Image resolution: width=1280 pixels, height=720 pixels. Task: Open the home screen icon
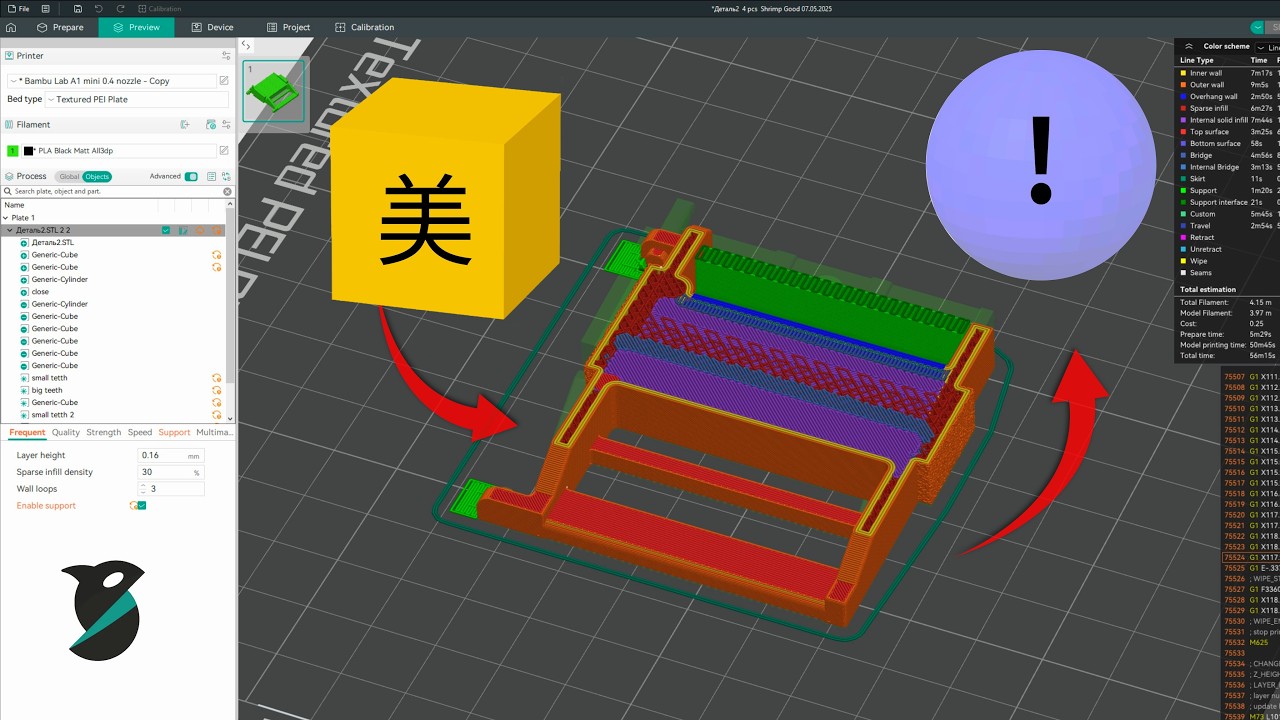11,27
